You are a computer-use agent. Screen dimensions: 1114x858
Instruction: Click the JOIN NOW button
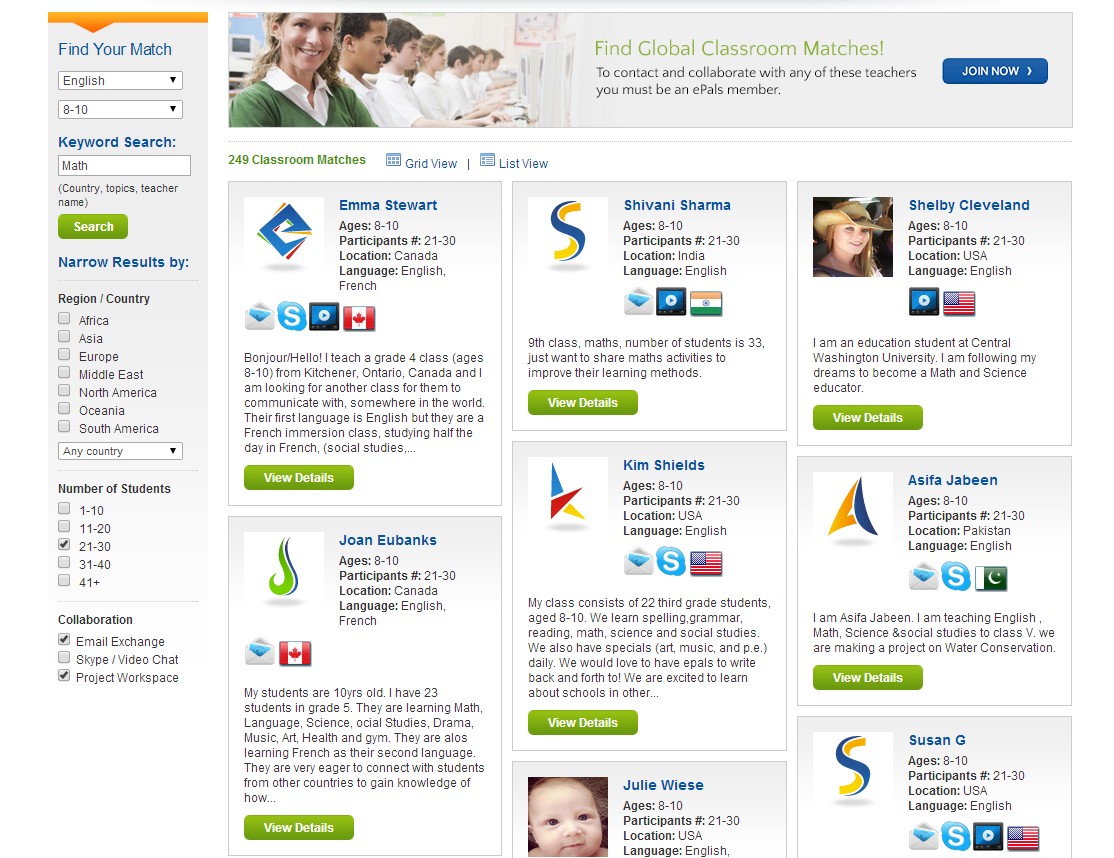995,71
